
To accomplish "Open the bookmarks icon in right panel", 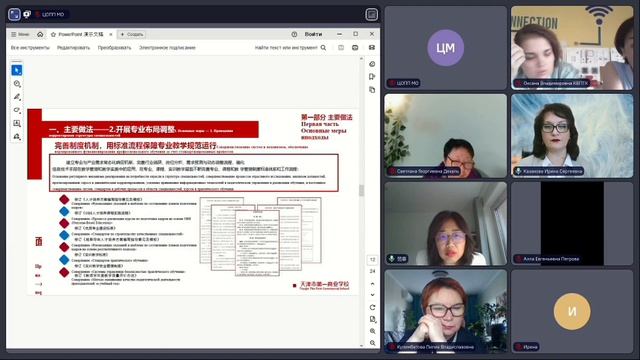I will click(372, 77).
